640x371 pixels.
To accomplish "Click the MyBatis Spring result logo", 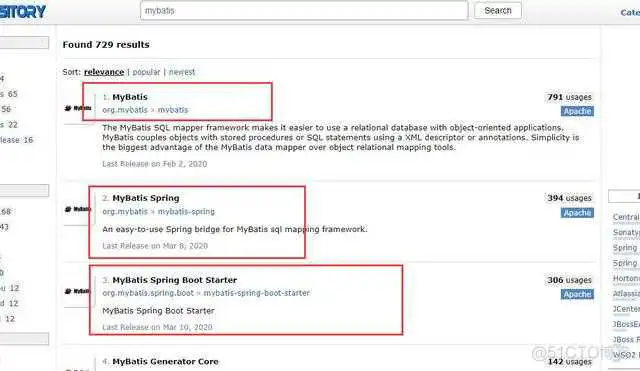I will click(x=78, y=209).
